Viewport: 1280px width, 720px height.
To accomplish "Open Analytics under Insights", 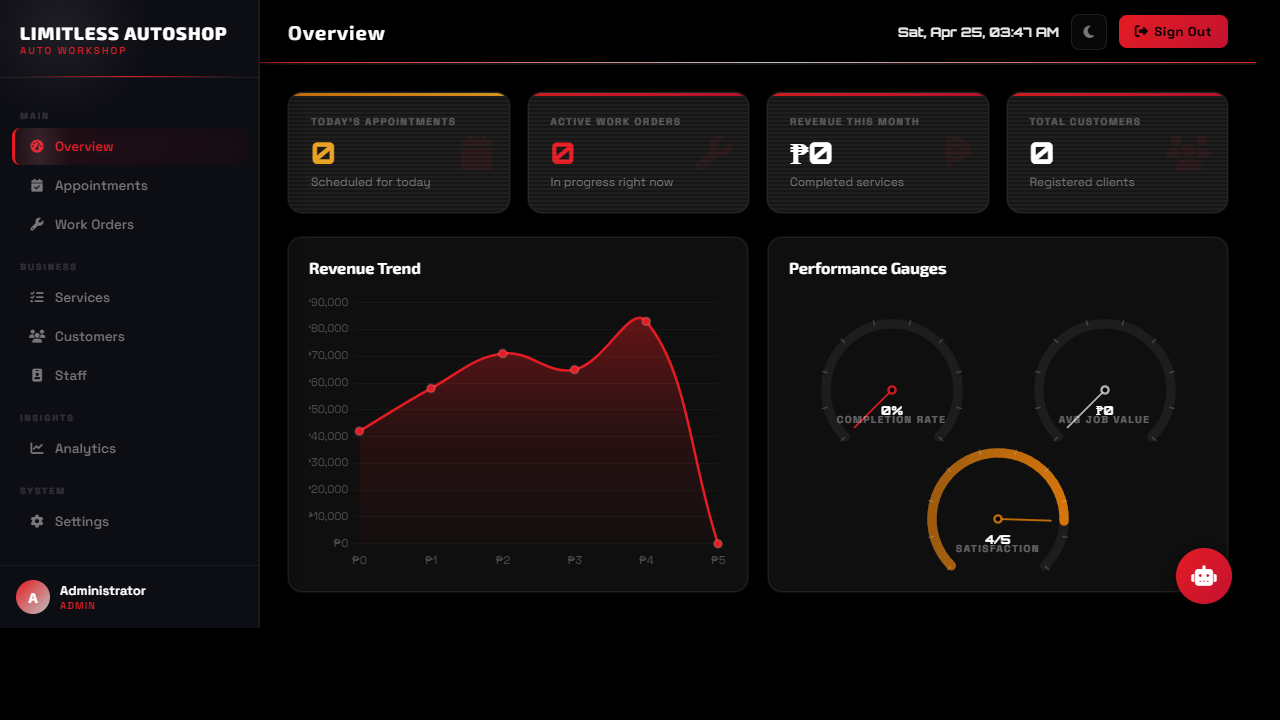I will 130,448.
